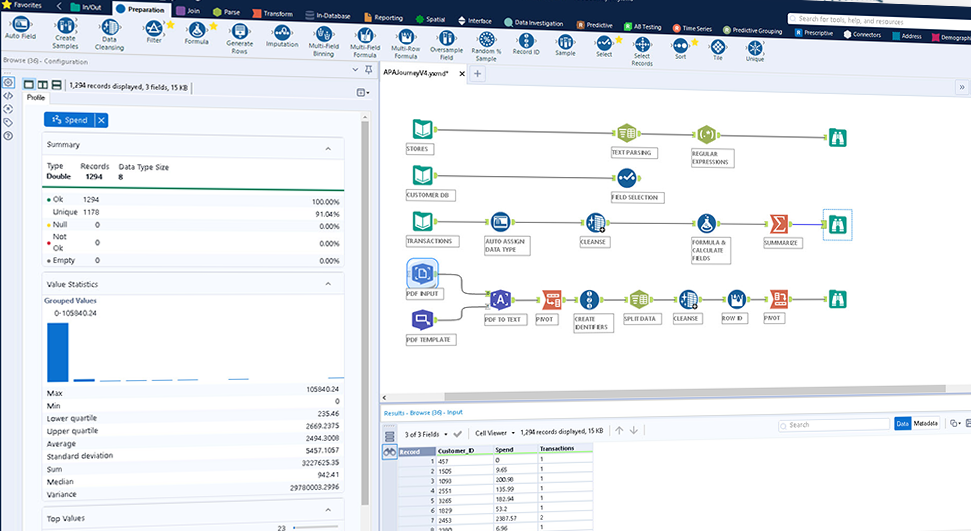Collapse the Top Values section
Image resolution: width=971 pixels, height=531 pixels.
328,510
